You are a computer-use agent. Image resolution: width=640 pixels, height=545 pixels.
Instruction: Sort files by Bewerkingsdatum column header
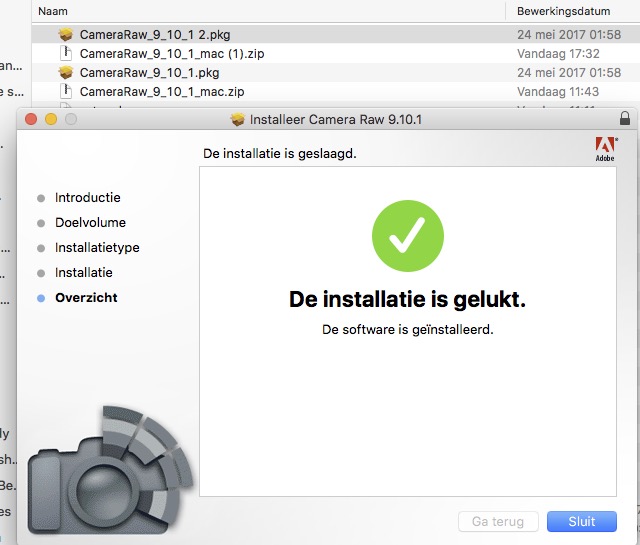click(x=563, y=11)
